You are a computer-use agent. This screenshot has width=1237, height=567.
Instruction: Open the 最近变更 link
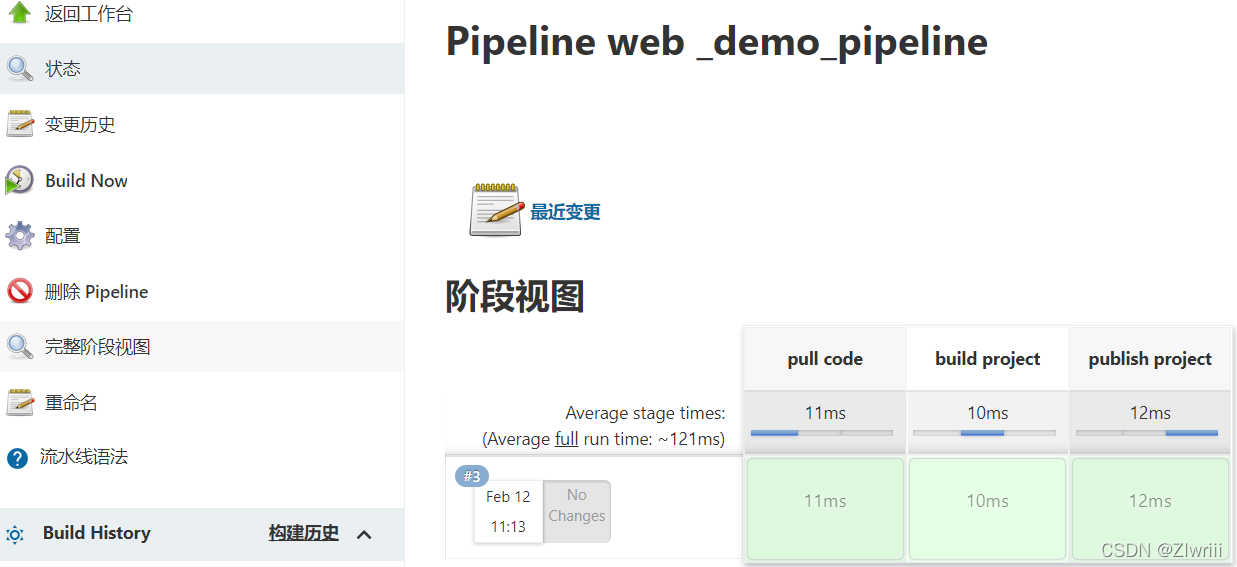pyautogui.click(x=565, y=212)
